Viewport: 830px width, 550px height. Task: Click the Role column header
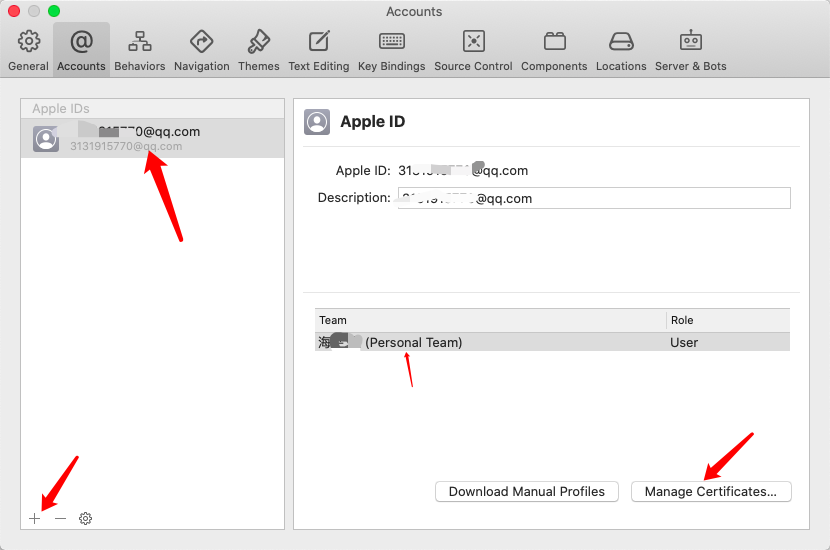point(728,320)
